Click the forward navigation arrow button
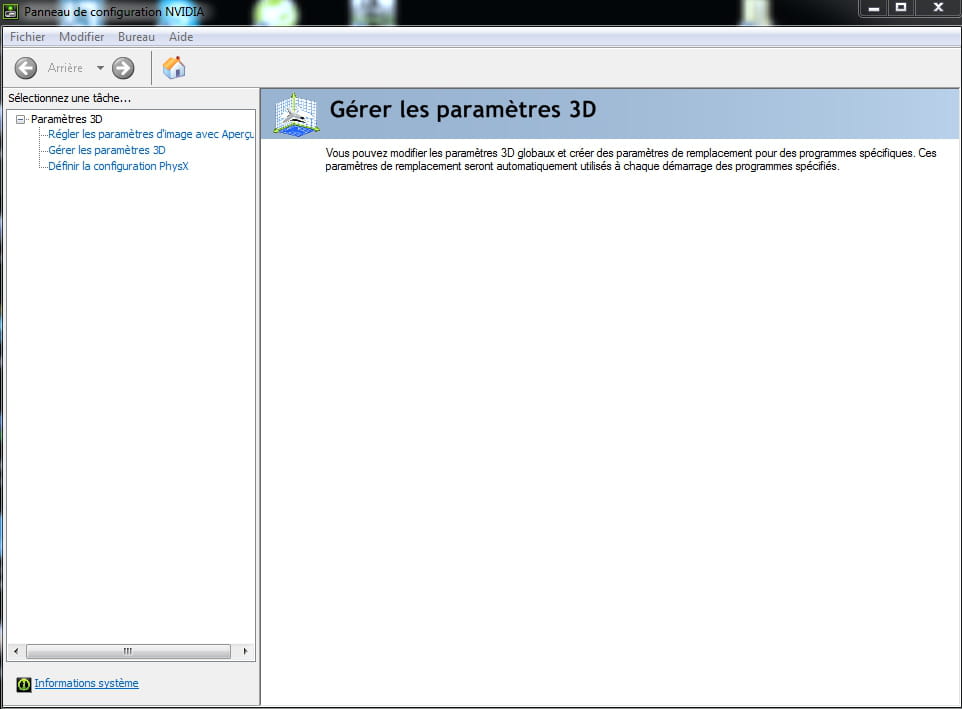This screenshot has height=709, width=962. point(123,68)
